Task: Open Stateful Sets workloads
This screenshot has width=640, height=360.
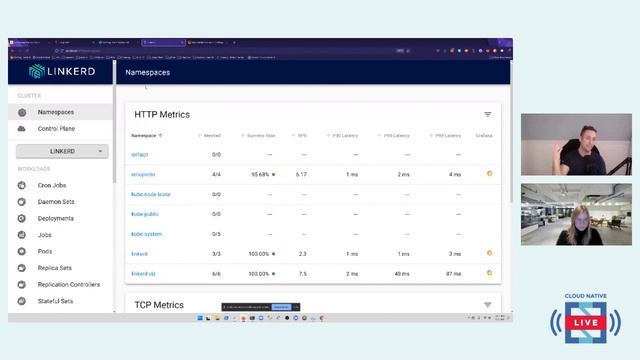Action: point(55,301)
